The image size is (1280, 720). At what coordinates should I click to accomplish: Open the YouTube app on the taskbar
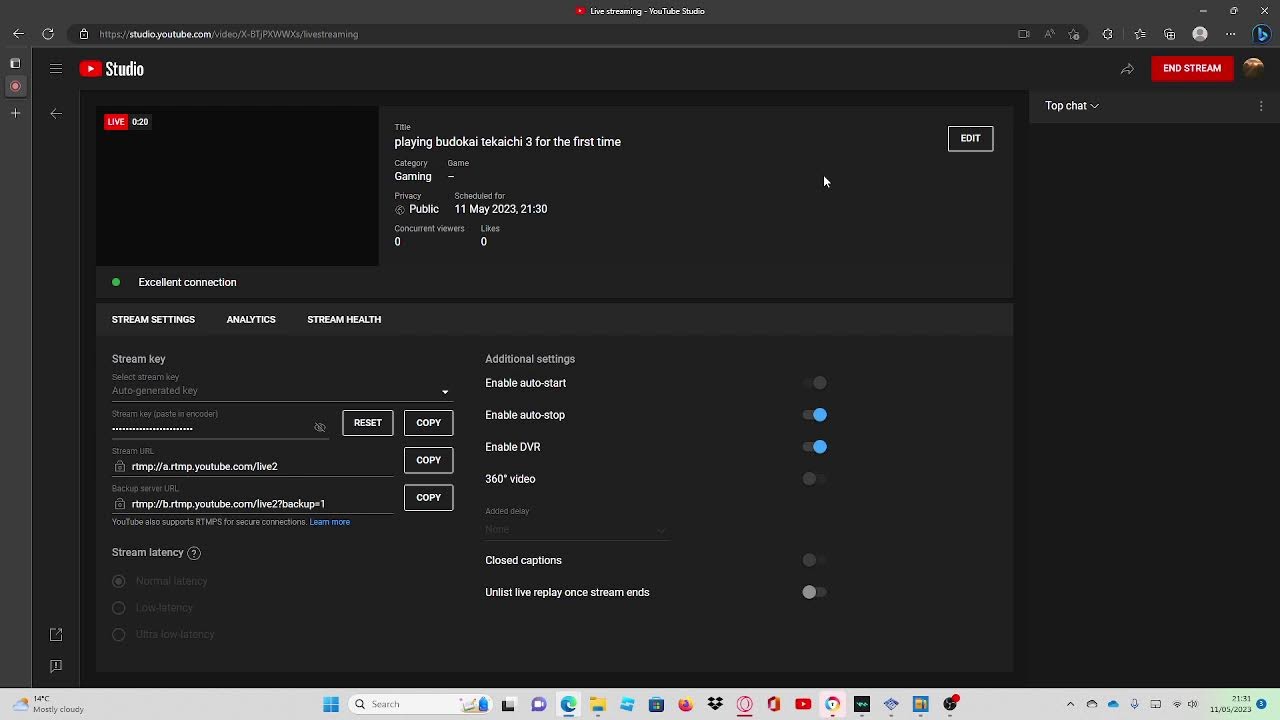pos(803,704)
